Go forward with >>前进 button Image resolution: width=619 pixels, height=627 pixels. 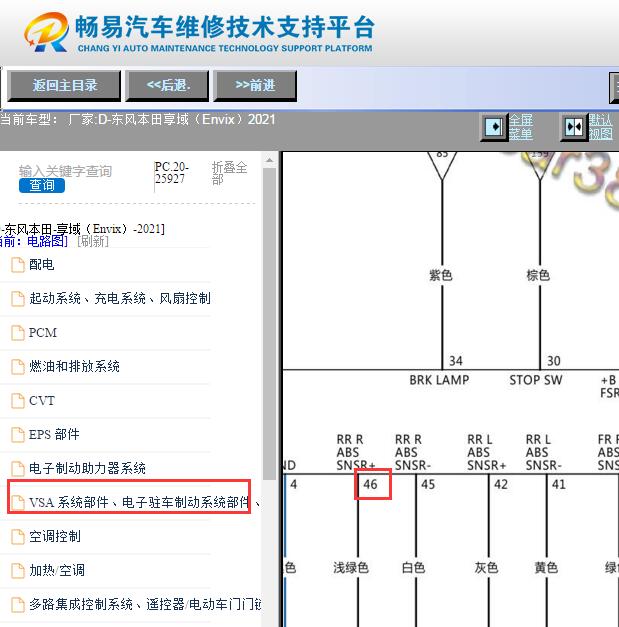click(x=255, y=86)
